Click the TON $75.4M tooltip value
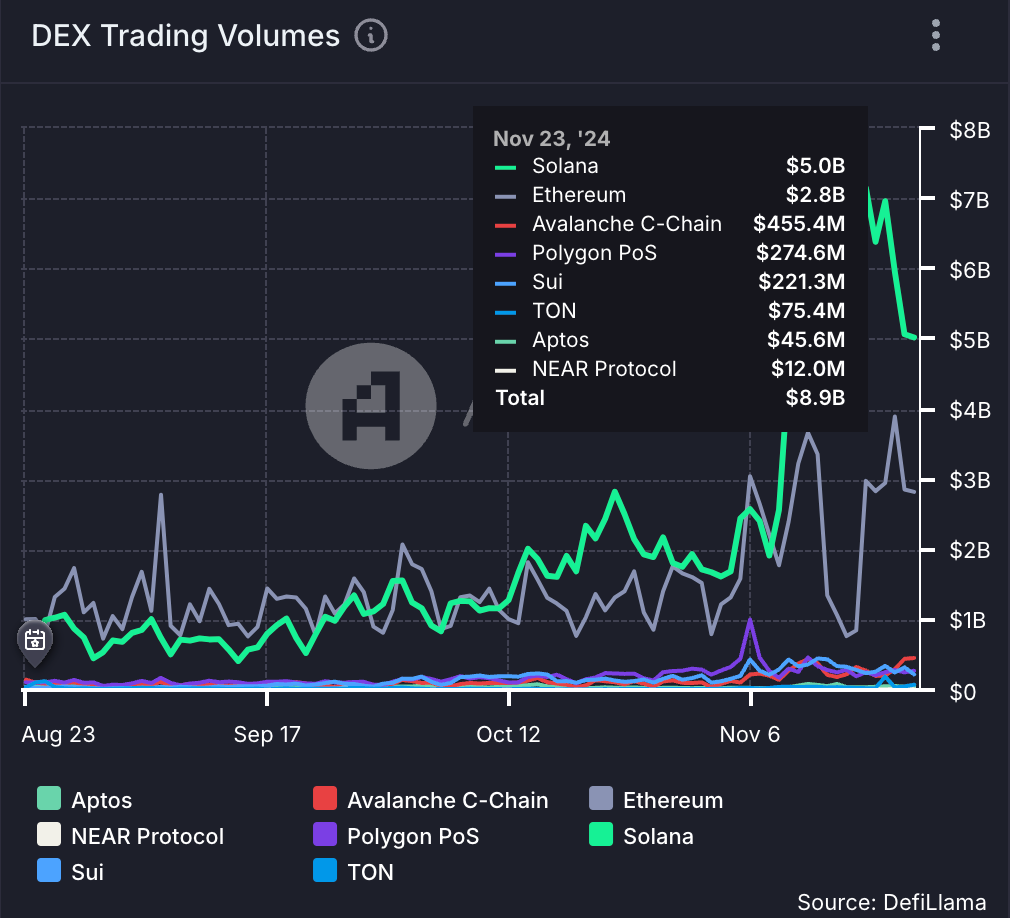Viewport: 1010px width, 918px height. 806,311
